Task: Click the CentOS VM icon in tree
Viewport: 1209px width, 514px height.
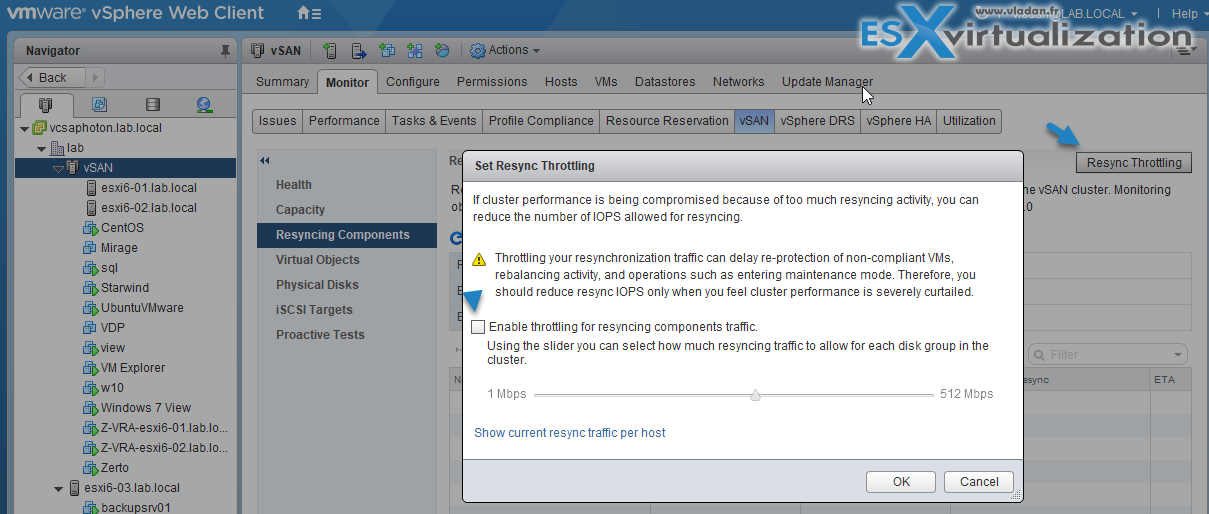Action: pyautogui.click(x=91, y=228)
